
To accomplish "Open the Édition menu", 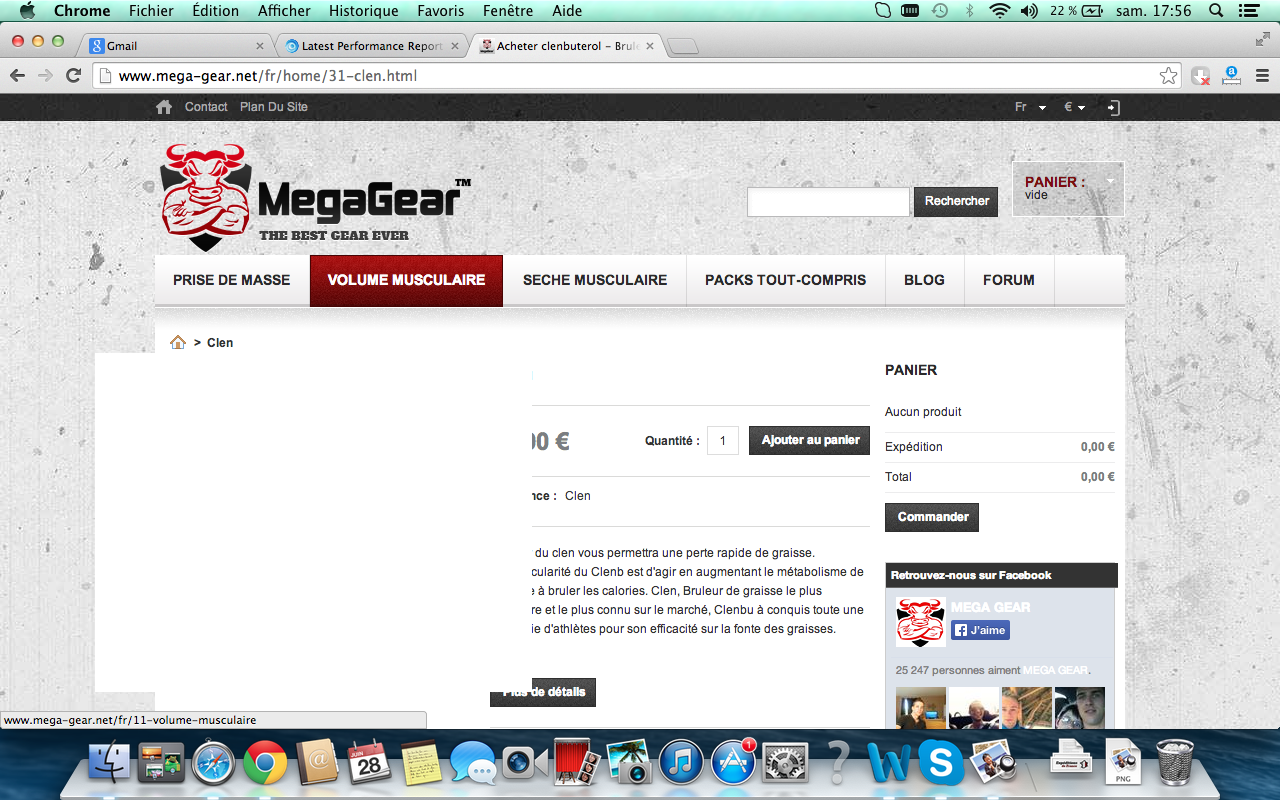I will pos(215,11).
